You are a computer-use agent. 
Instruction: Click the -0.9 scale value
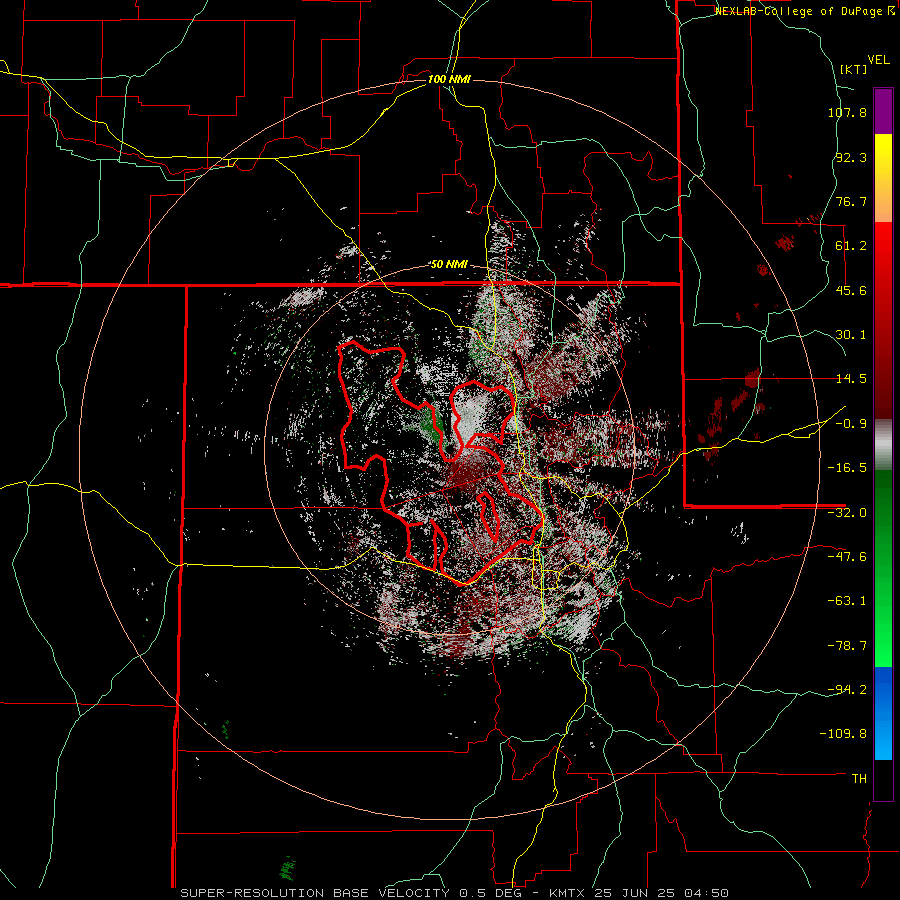pos(851,424)
